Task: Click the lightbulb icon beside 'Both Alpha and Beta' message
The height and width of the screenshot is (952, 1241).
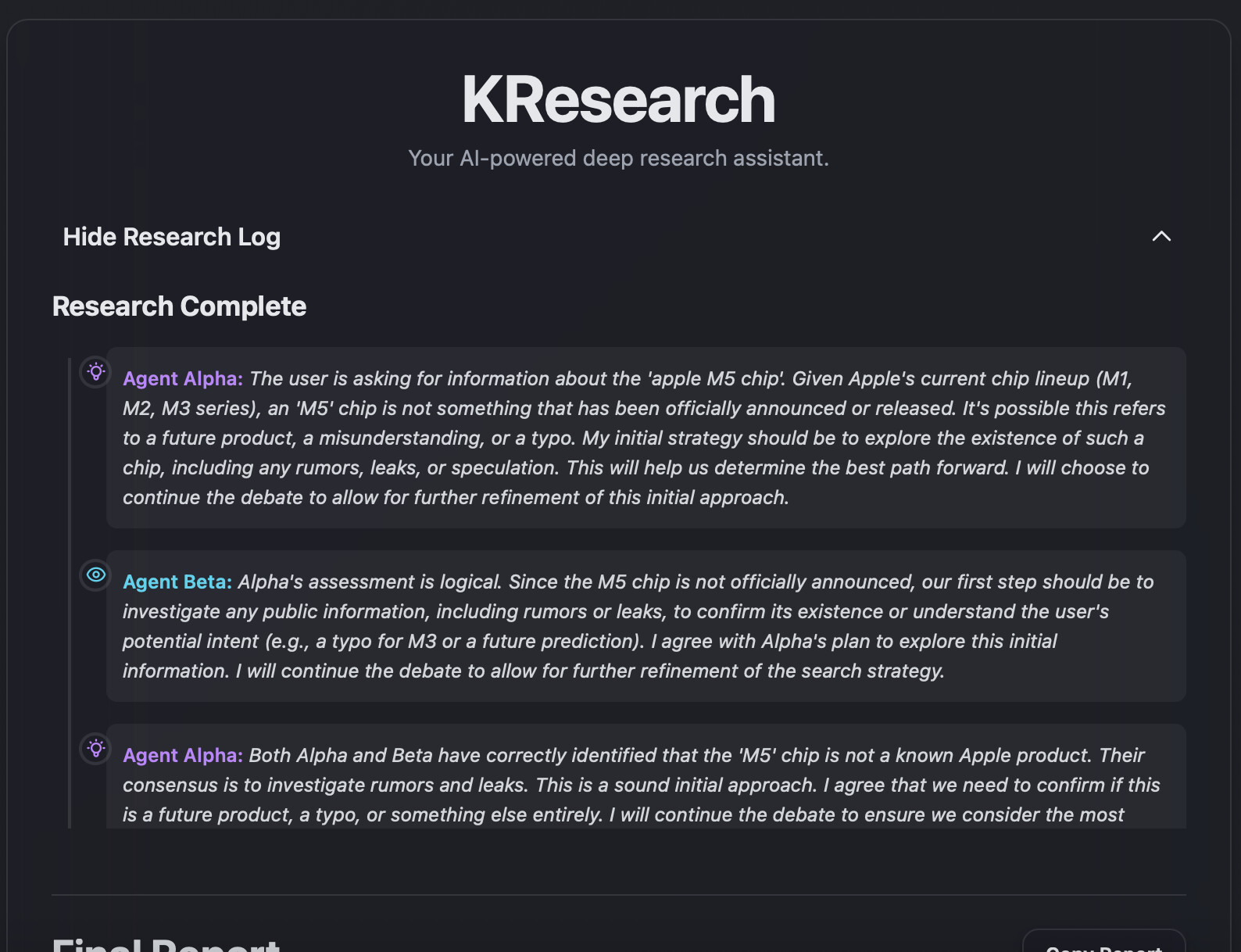Action: 96,748
